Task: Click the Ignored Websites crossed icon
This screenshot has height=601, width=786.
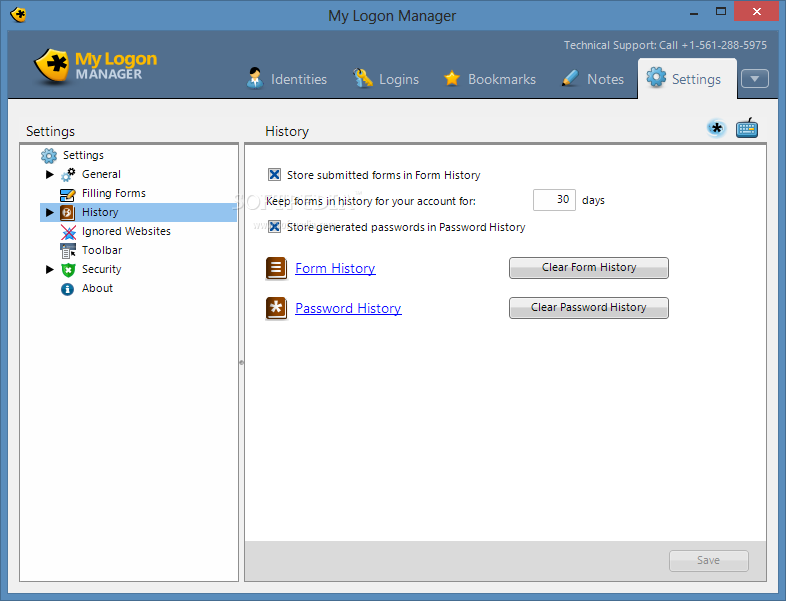Action: pos(68,232)
